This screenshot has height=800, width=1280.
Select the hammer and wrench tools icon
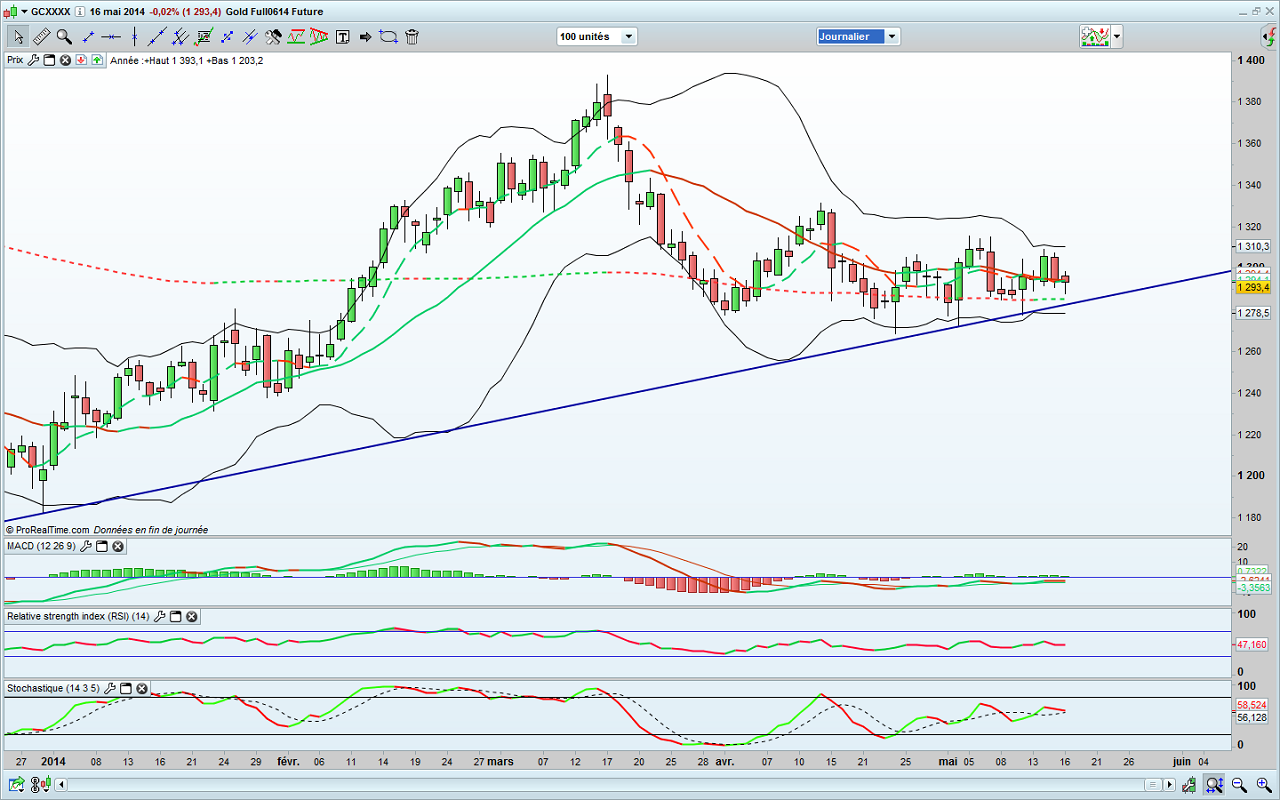coord(273,37)
